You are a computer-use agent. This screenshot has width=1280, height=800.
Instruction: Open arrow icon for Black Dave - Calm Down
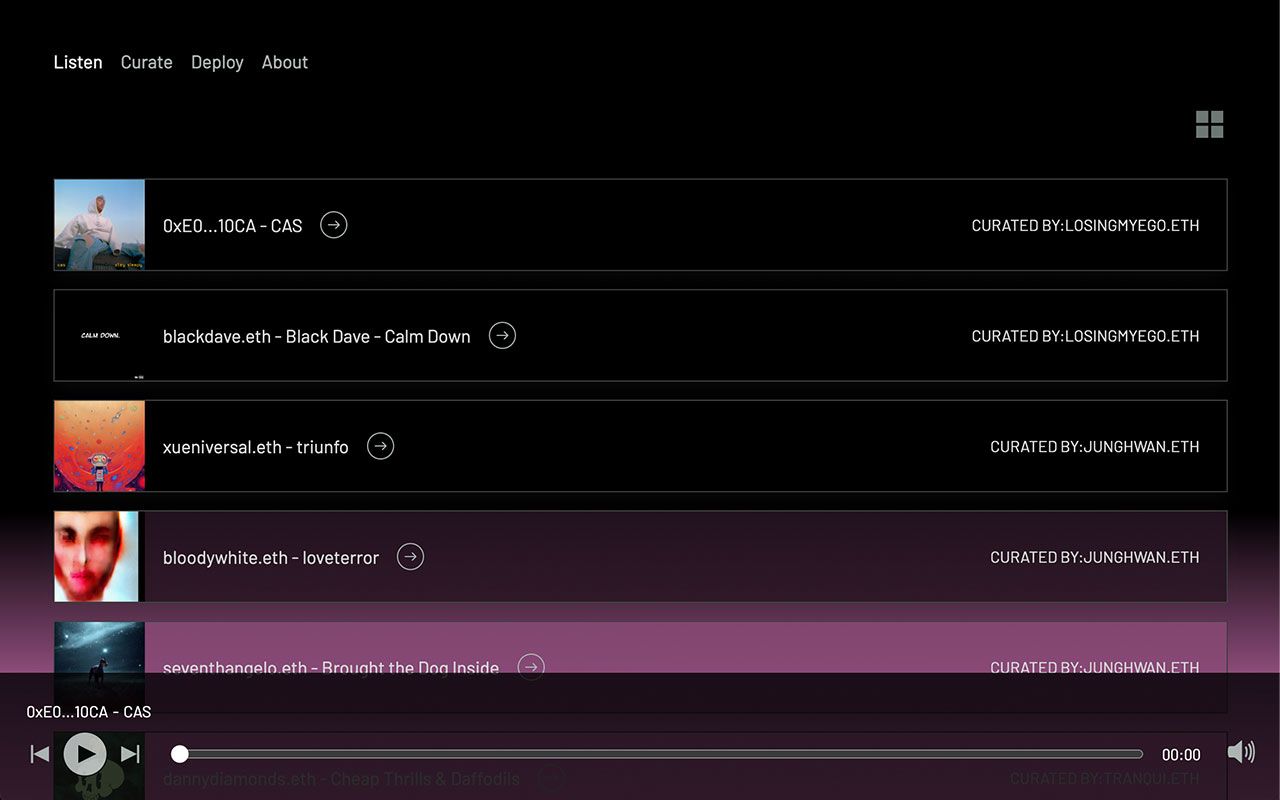point(502,336)
